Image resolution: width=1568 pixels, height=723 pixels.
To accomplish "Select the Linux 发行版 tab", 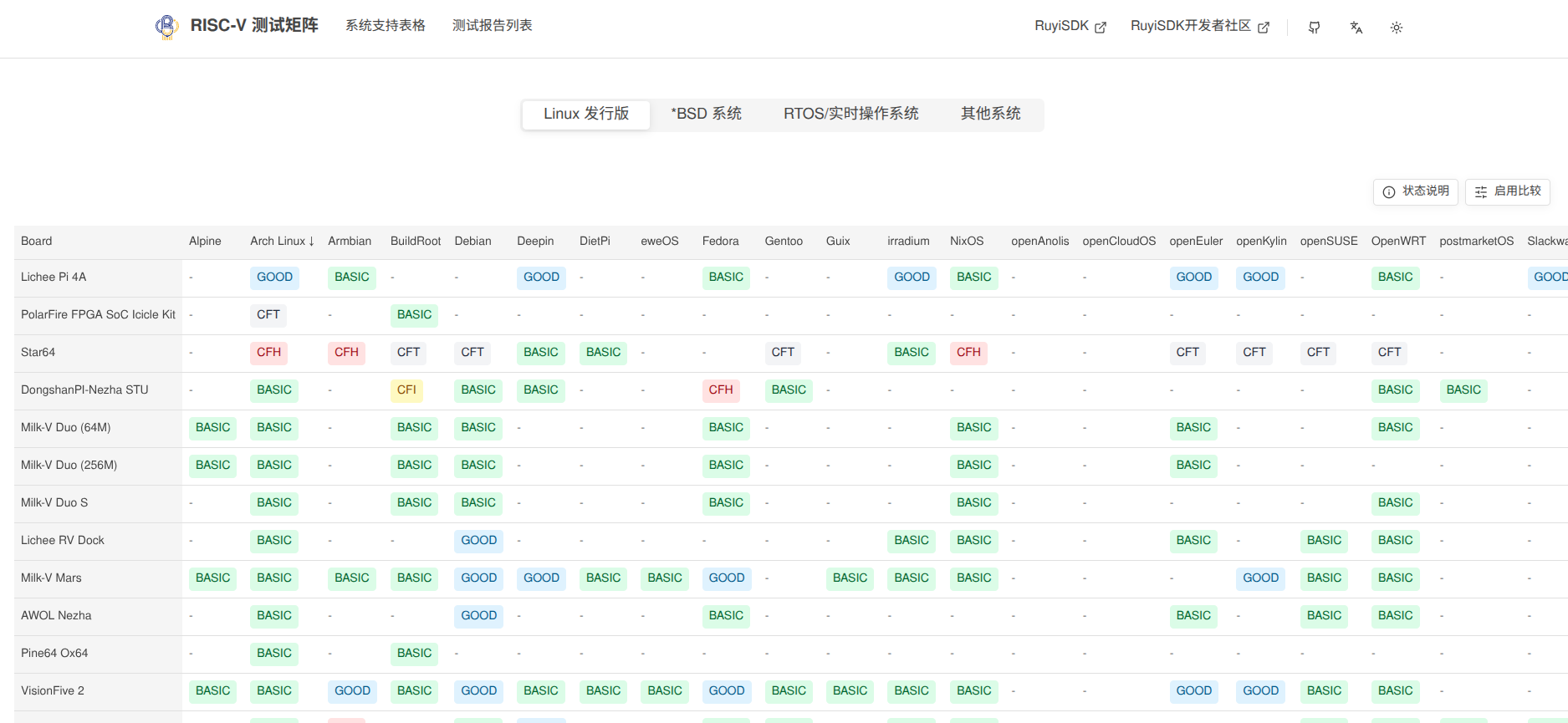I will pos(586,114).
